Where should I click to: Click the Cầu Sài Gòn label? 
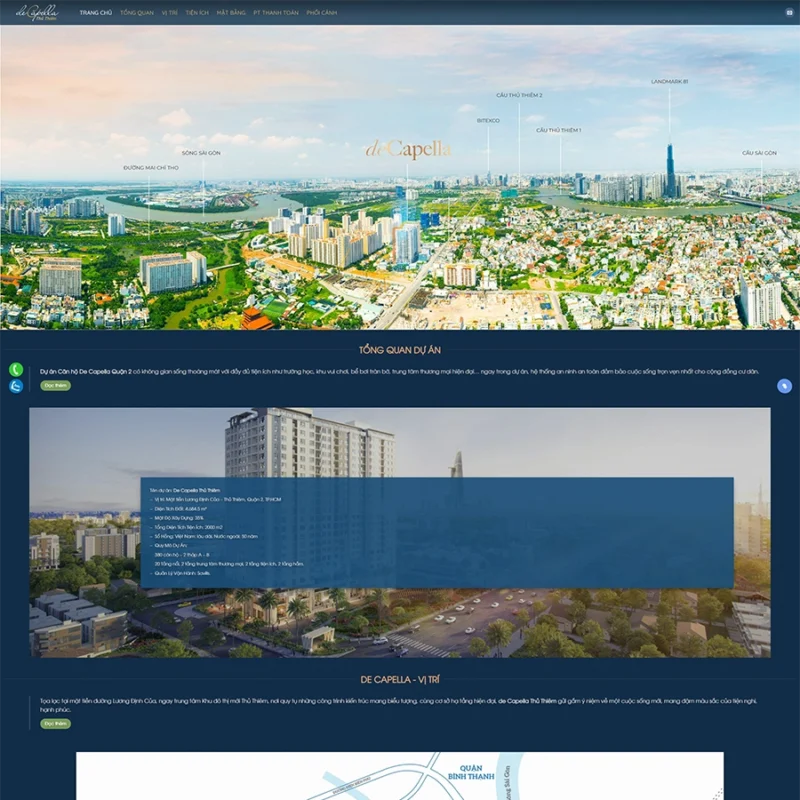click(759, 153)
